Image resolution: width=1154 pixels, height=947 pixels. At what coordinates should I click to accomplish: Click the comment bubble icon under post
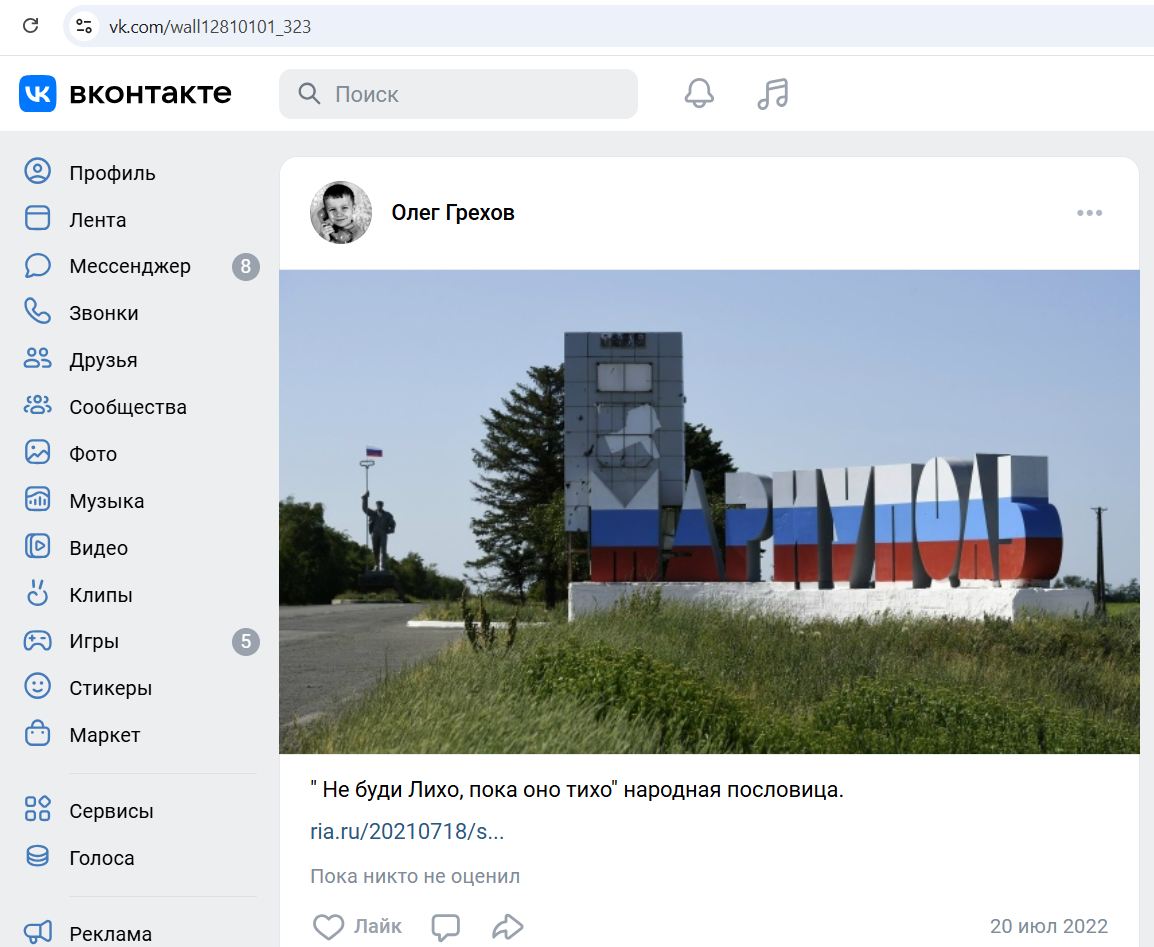coord(445,927)
